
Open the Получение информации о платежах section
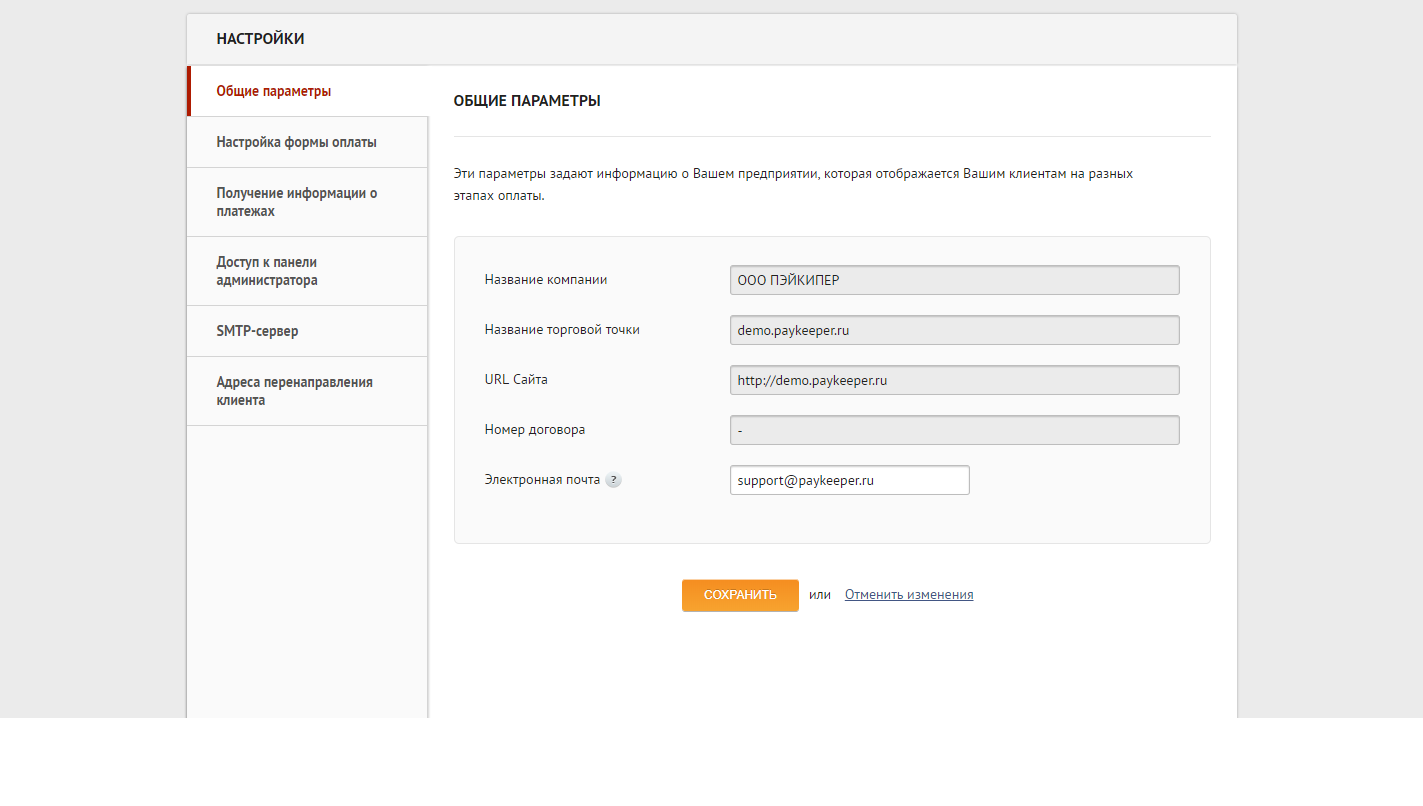(x=297, y=201)
